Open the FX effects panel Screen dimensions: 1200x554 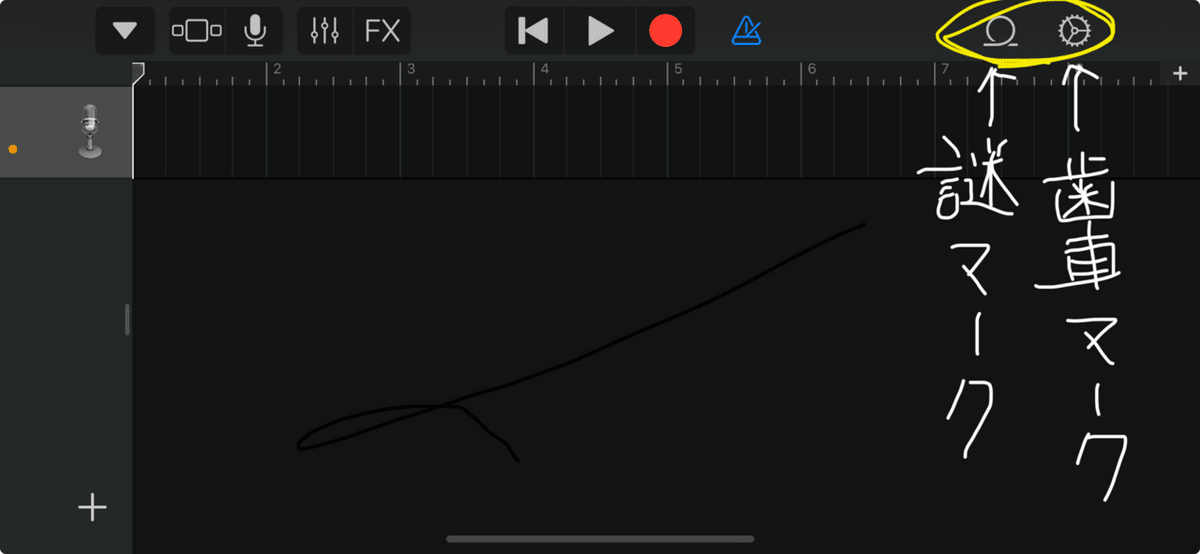pos(382,31)
